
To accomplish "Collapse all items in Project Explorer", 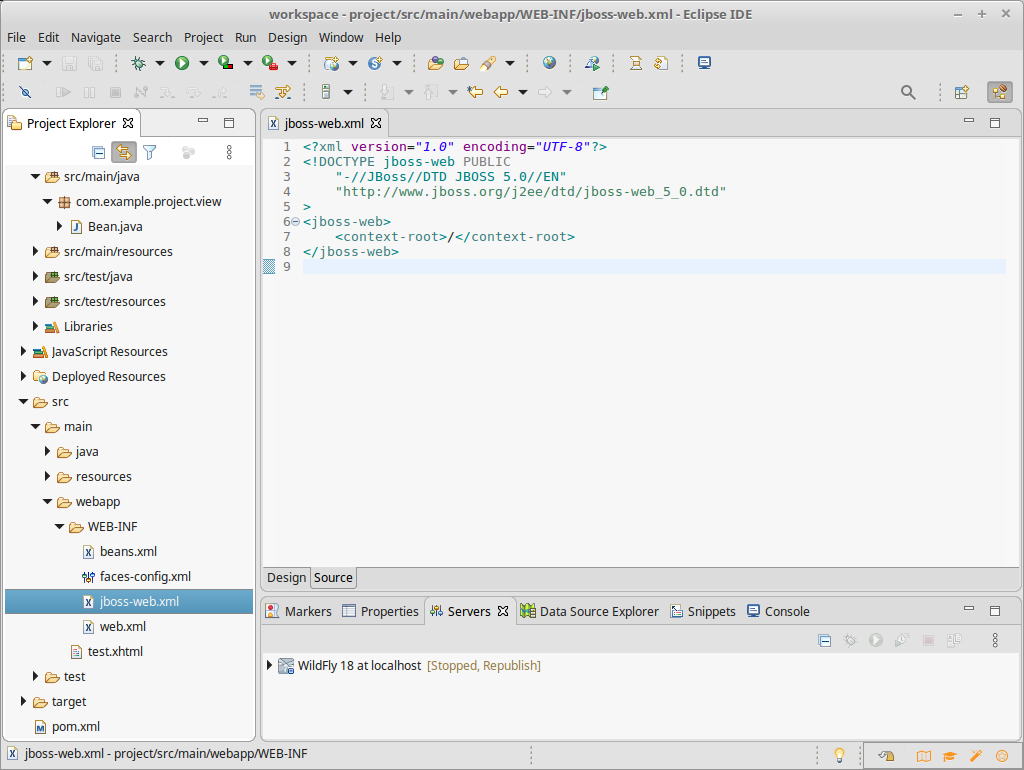I will [x=98, y=152].
